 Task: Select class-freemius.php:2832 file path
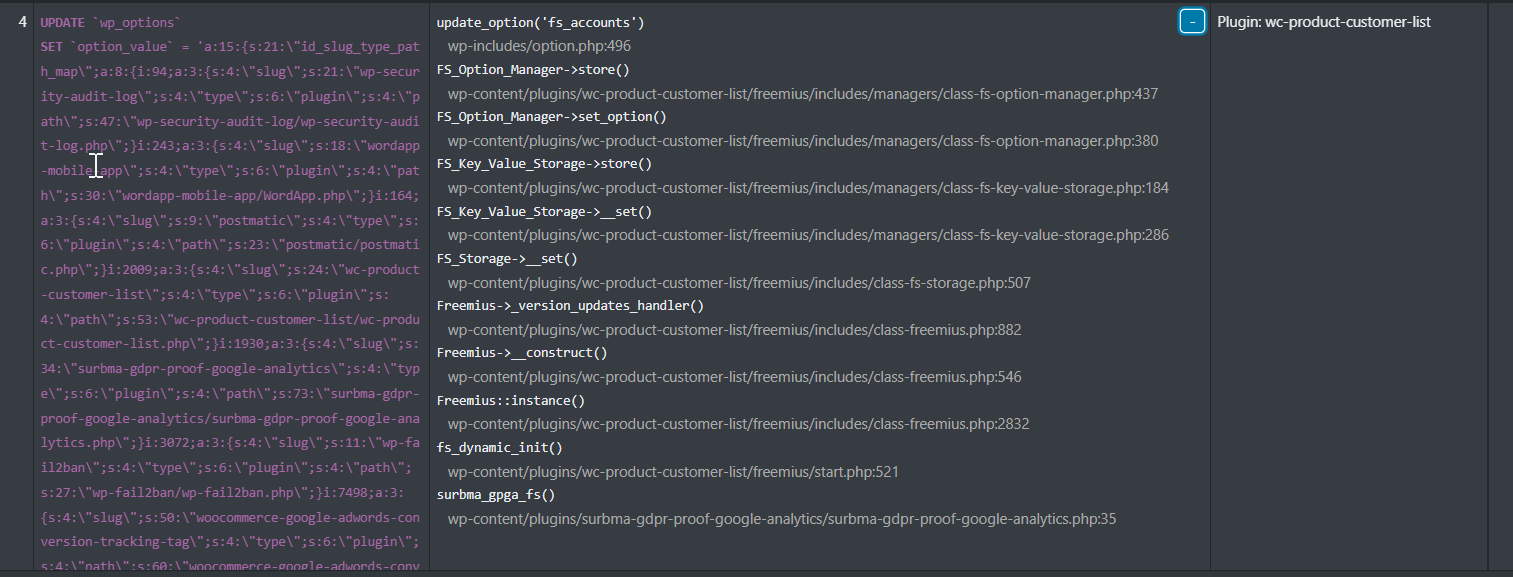[739, 424]
